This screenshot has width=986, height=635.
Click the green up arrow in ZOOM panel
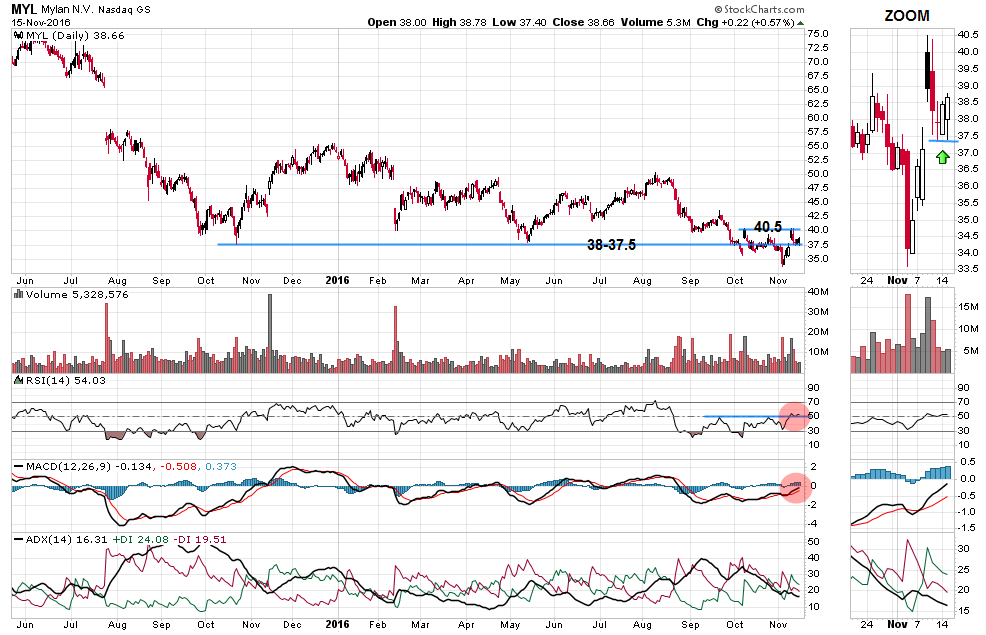942,157
